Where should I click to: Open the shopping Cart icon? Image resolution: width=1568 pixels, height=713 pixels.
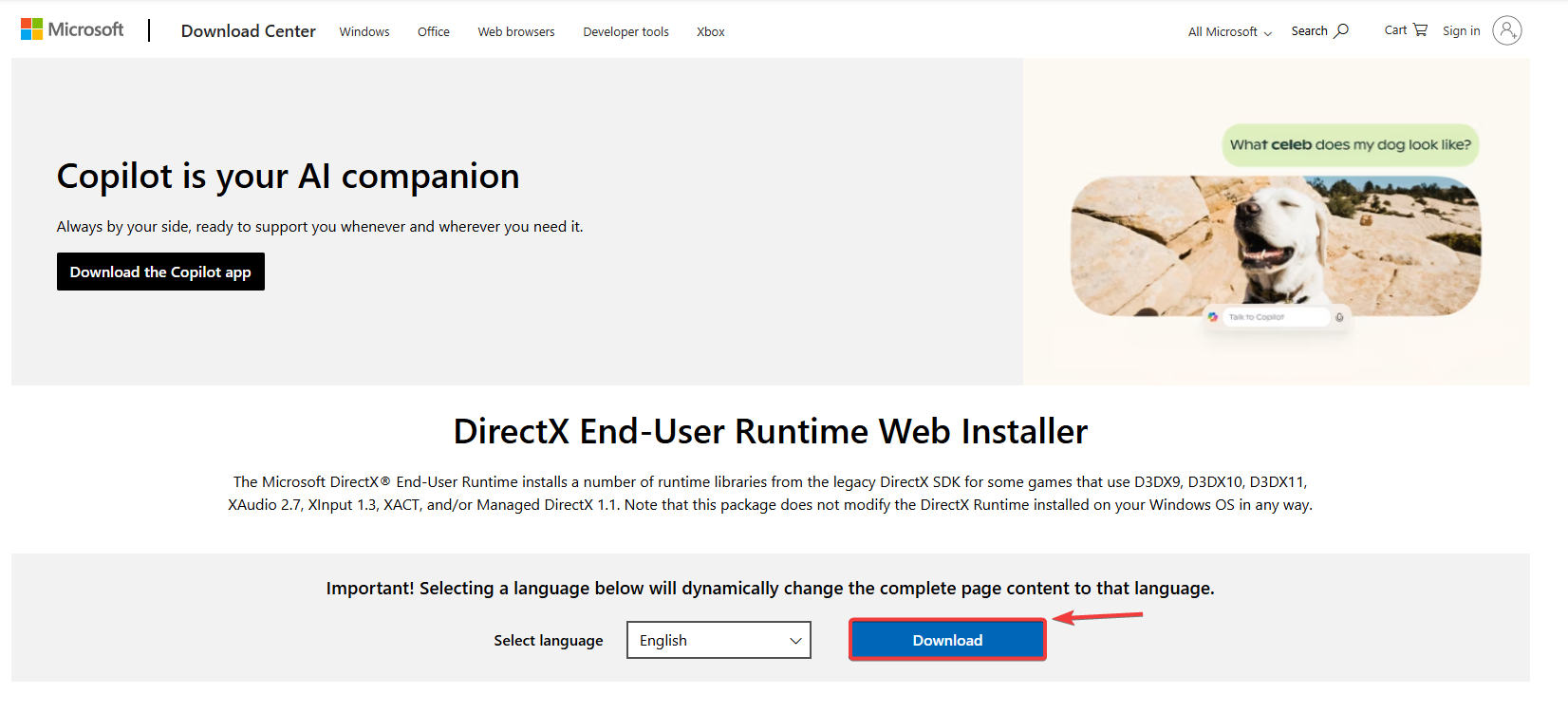click(x=1420, y=30)
